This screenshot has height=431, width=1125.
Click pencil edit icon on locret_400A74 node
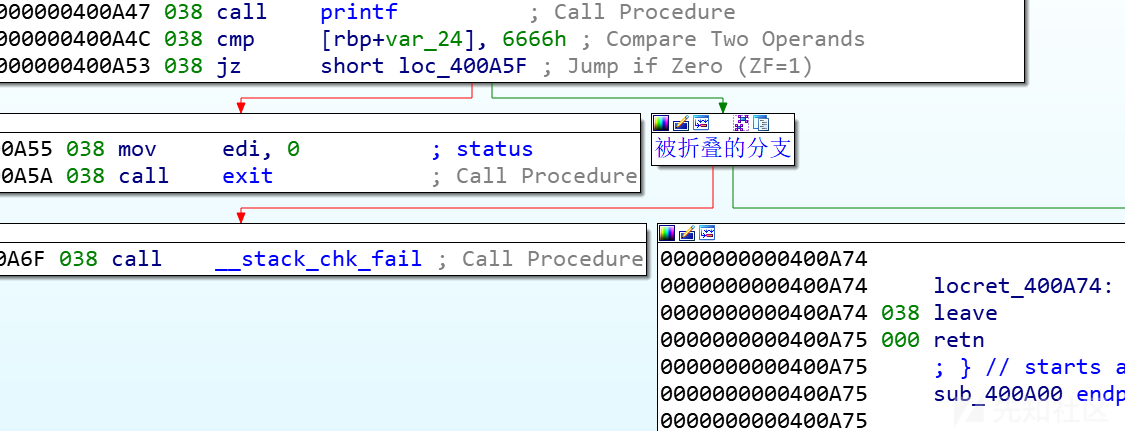point(687,232)
